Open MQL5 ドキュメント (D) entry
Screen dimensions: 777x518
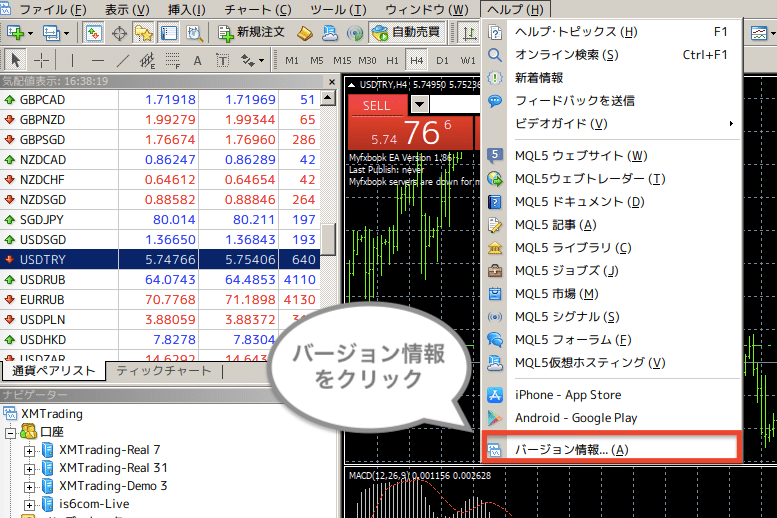point(611,202)
